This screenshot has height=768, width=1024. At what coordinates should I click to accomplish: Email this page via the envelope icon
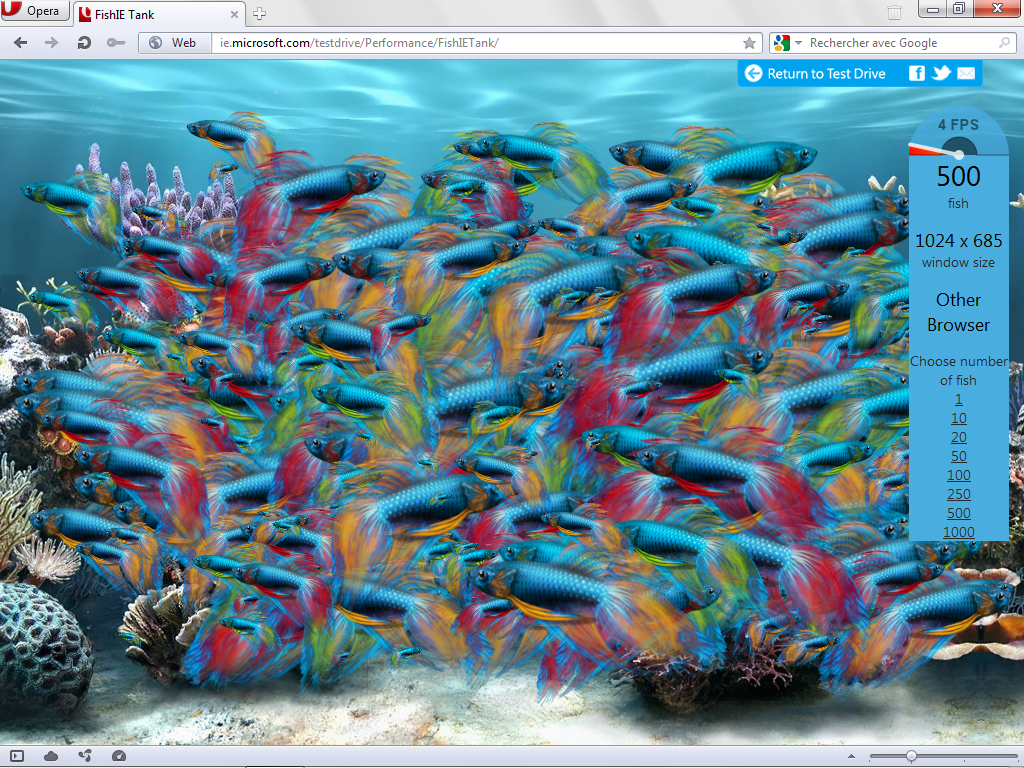tap(966, 73)
